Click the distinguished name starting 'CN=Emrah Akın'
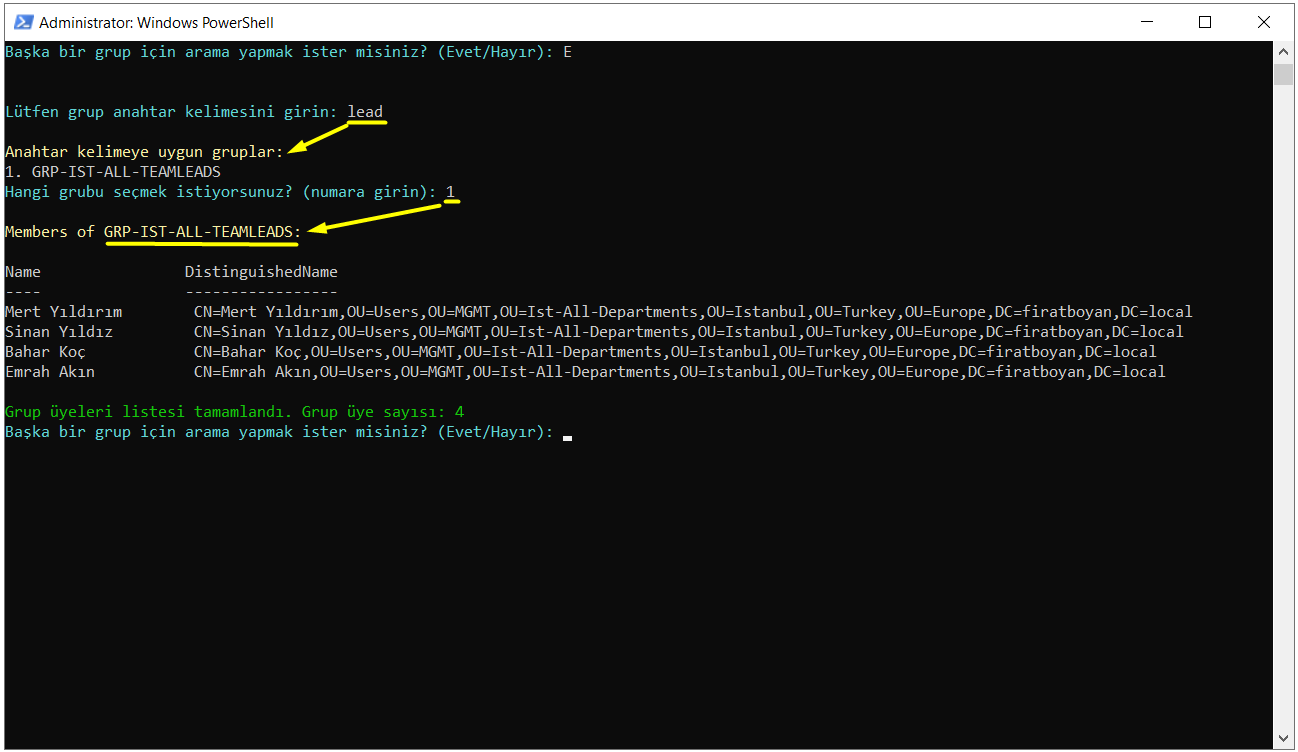 [x=680, y=372]
